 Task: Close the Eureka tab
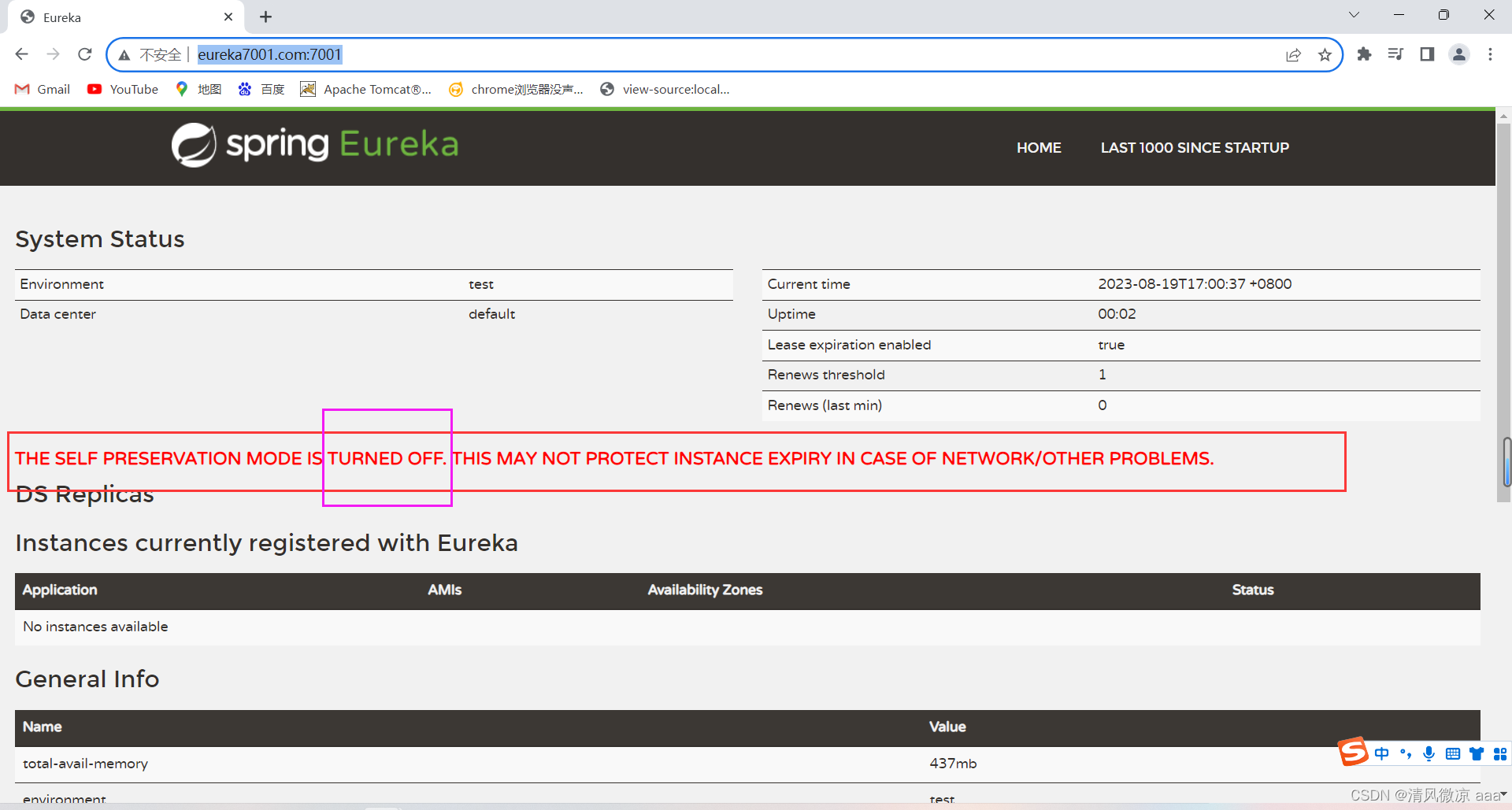click(228, 17)
